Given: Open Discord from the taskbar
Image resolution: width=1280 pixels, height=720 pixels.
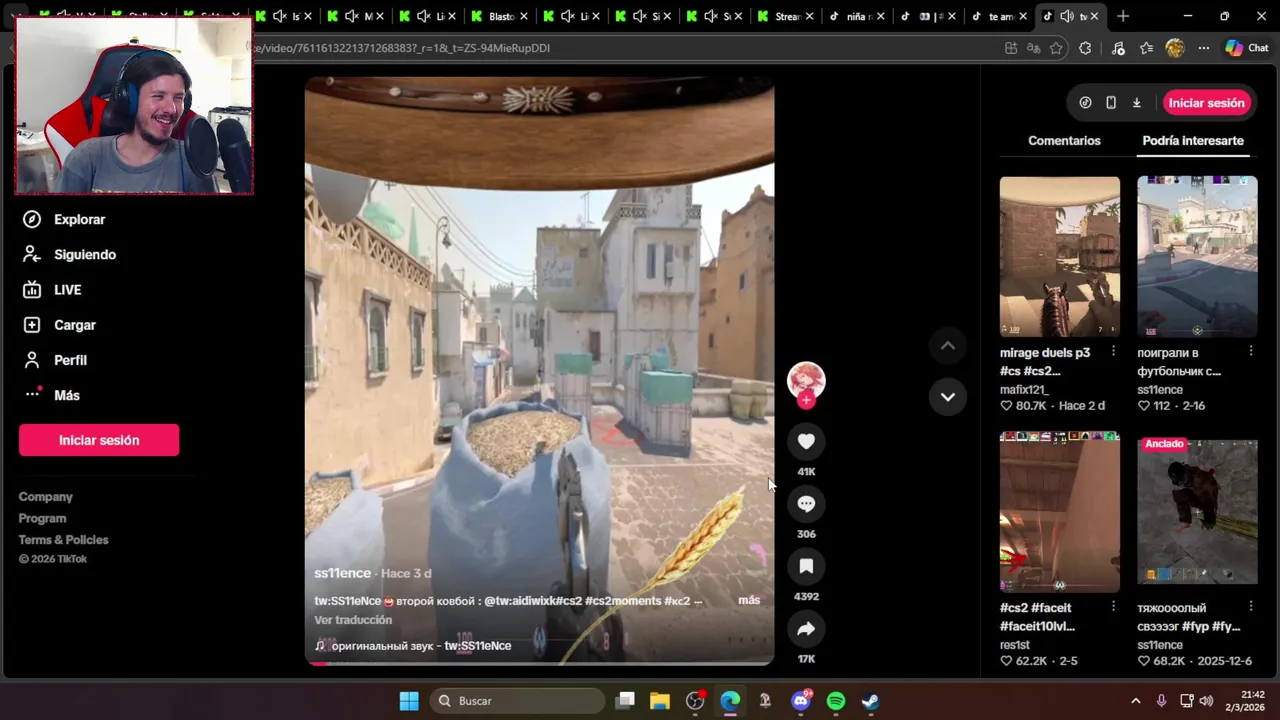Looking at the screenshot, I should (x=801, y=701).
